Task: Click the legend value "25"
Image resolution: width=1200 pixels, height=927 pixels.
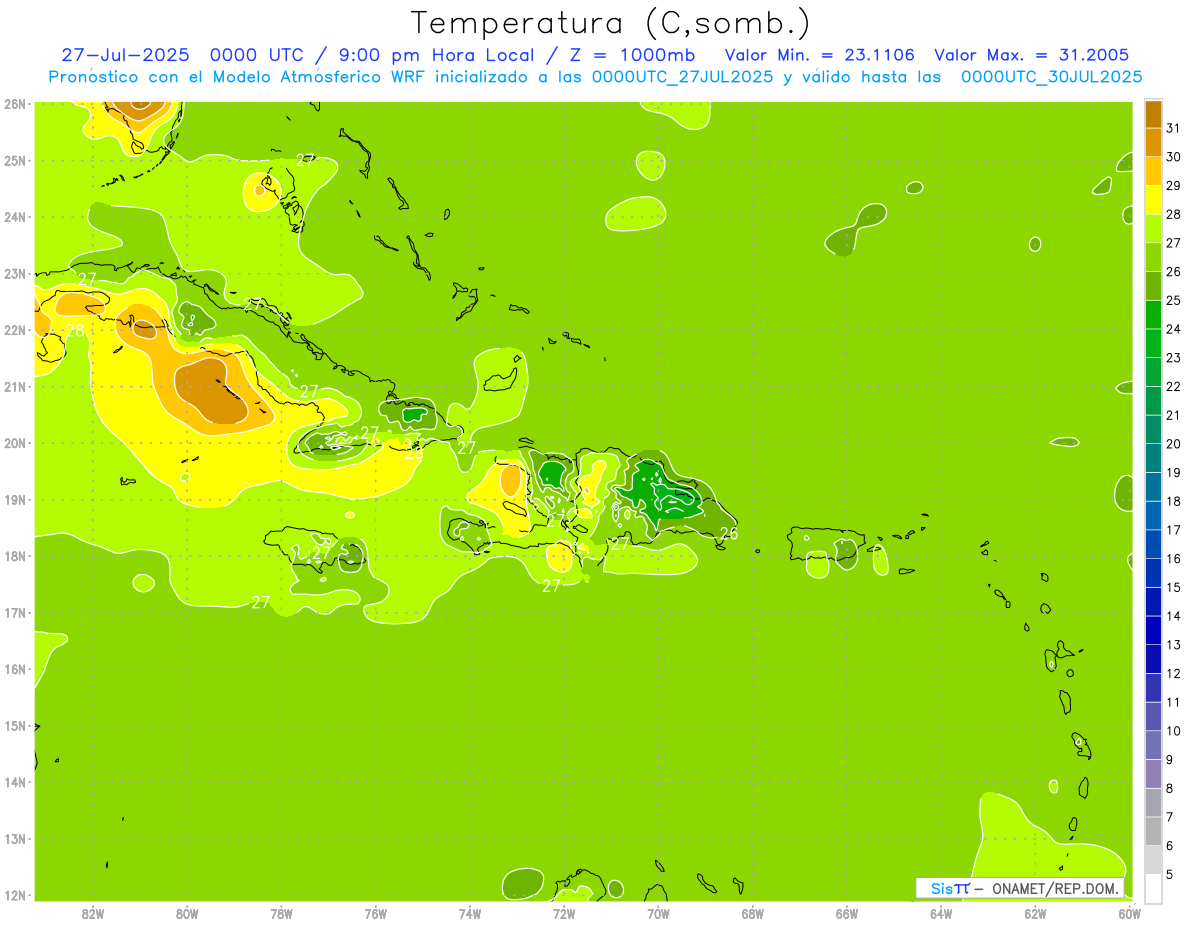Action: [1174, 300]
